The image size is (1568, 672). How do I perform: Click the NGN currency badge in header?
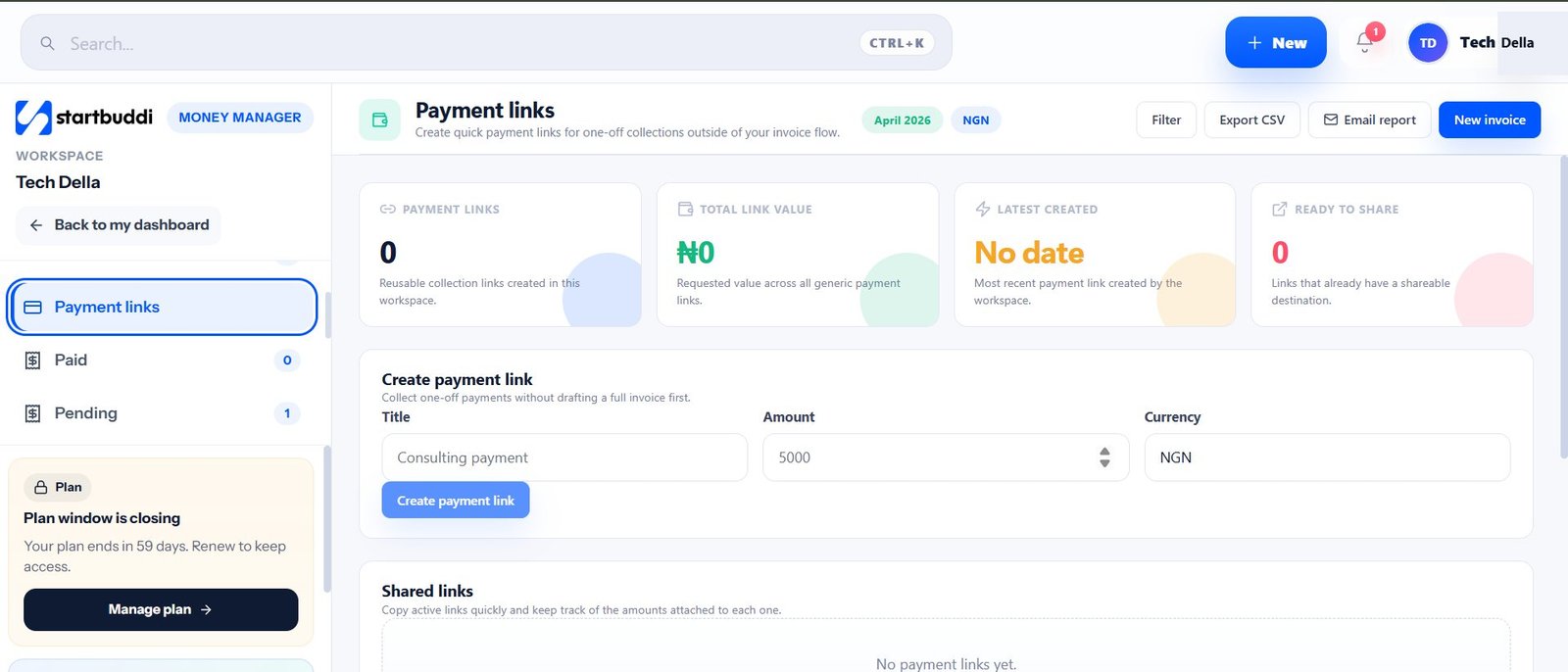(x=975, y=120)
